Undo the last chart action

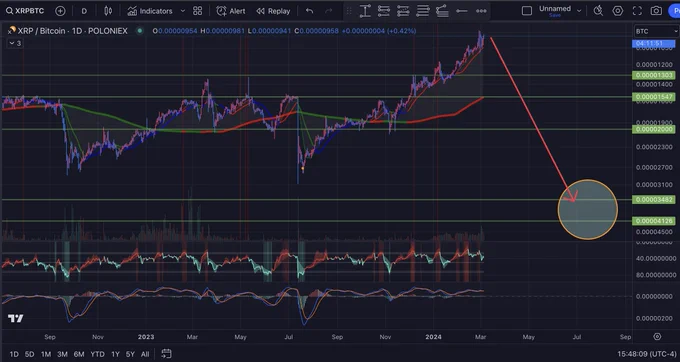pyautogui.click(x=309, y=11)
